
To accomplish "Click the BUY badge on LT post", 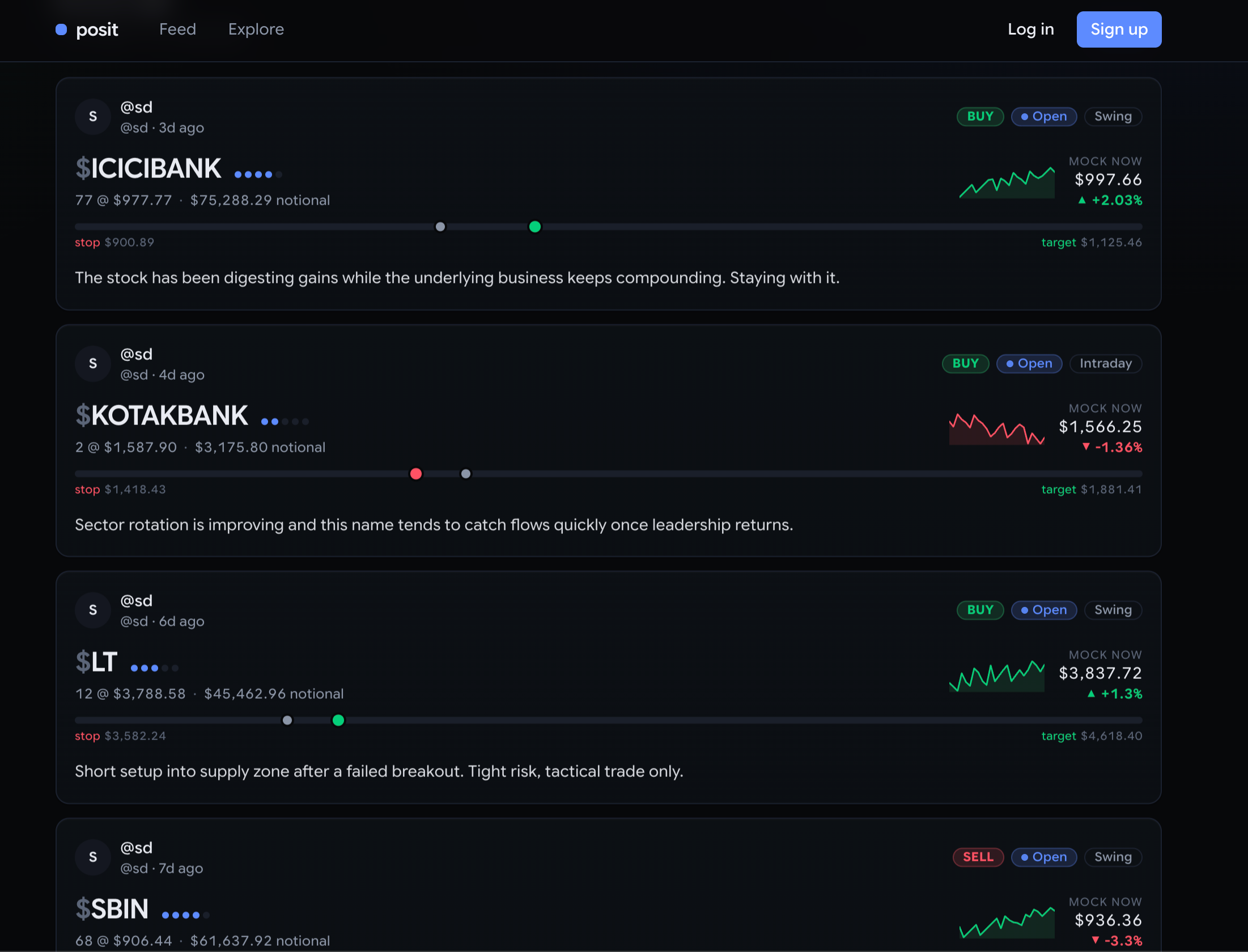I will point(980,610).
